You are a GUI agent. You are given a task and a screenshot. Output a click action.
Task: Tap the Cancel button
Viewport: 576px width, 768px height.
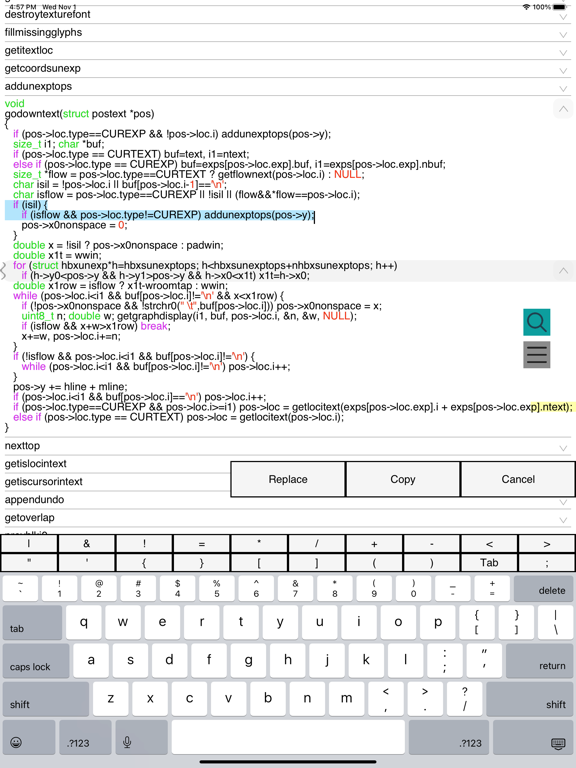coord(518,479)
